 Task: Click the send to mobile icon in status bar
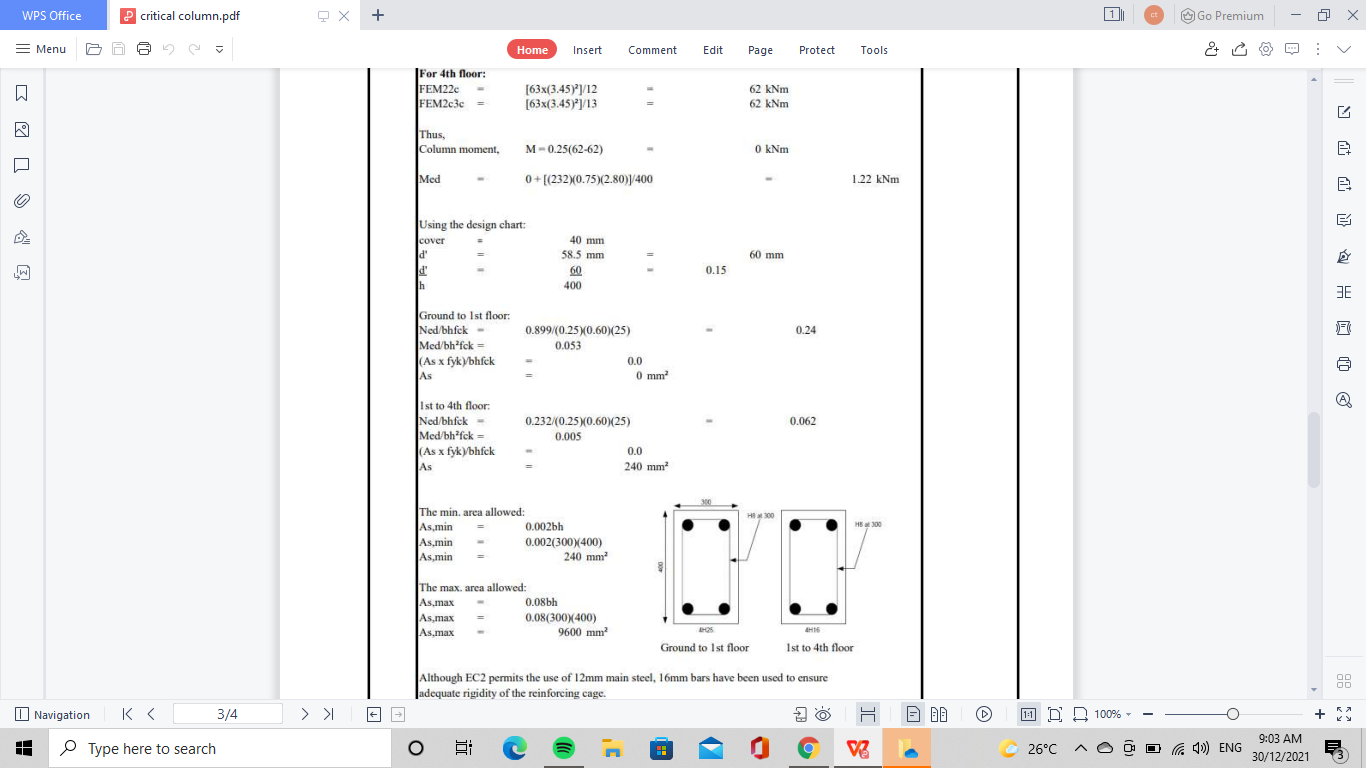[x=800, y=714]
